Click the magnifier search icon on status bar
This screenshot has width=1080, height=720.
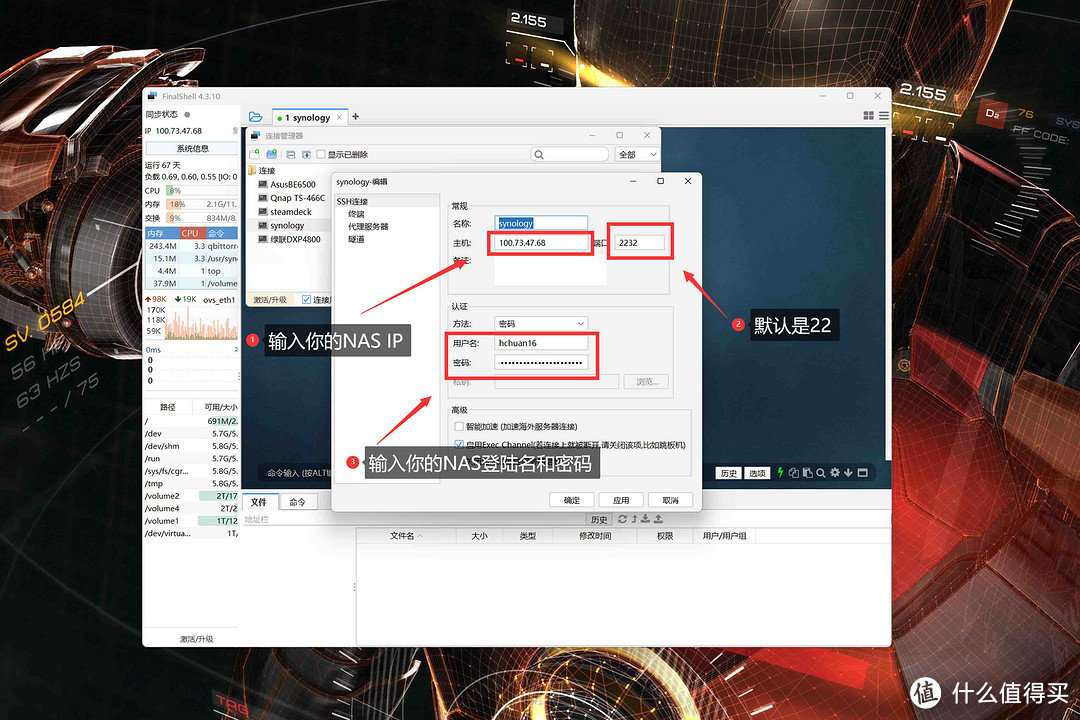pyautogui.click(x=821, y=472)
